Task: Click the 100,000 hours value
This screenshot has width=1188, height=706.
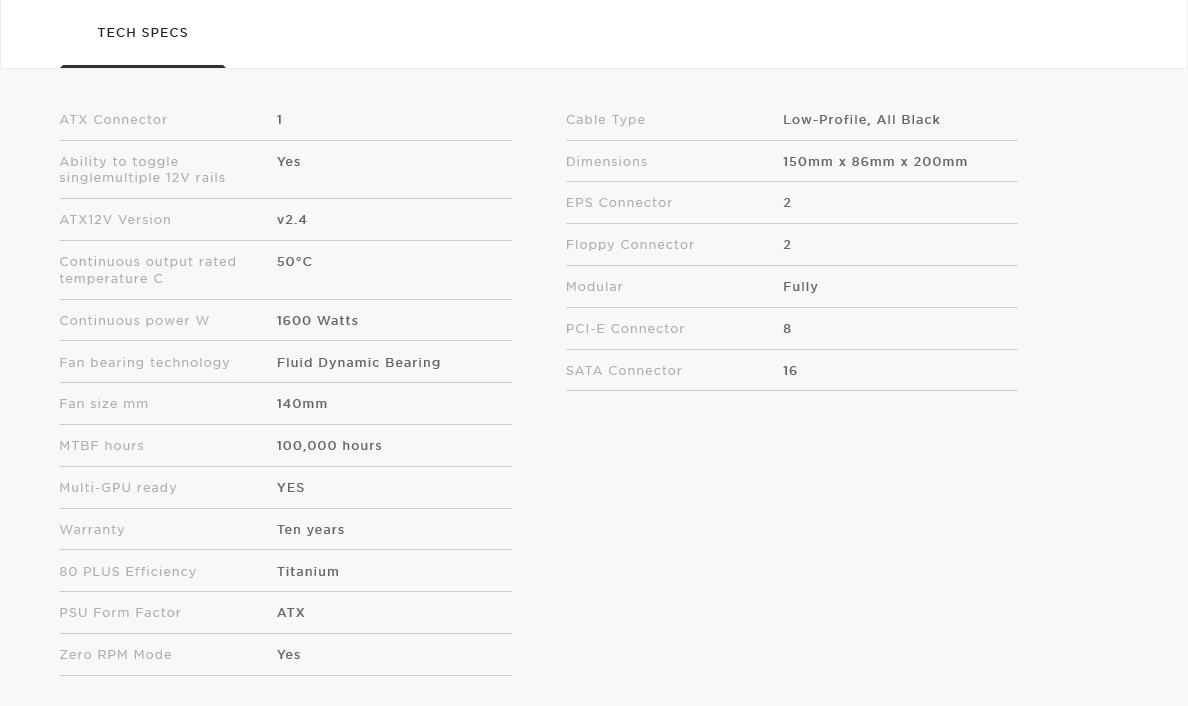Action: 329,446
